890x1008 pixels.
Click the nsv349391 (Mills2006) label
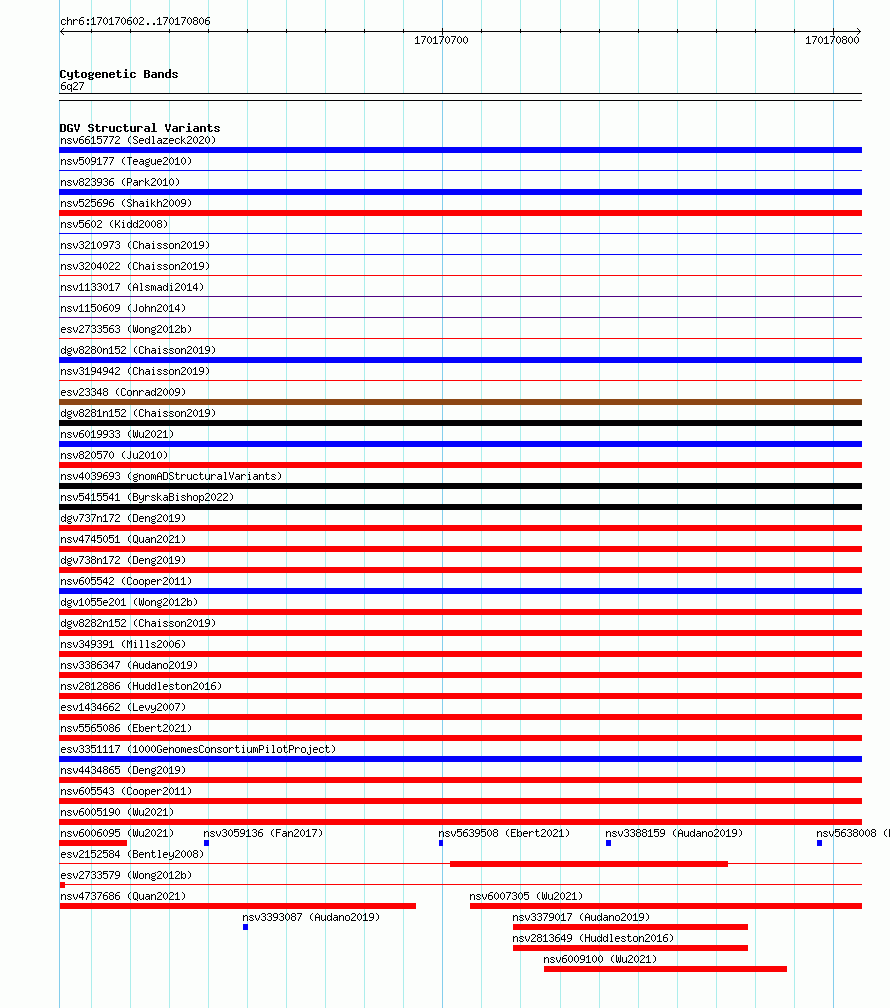click(123, 644)
